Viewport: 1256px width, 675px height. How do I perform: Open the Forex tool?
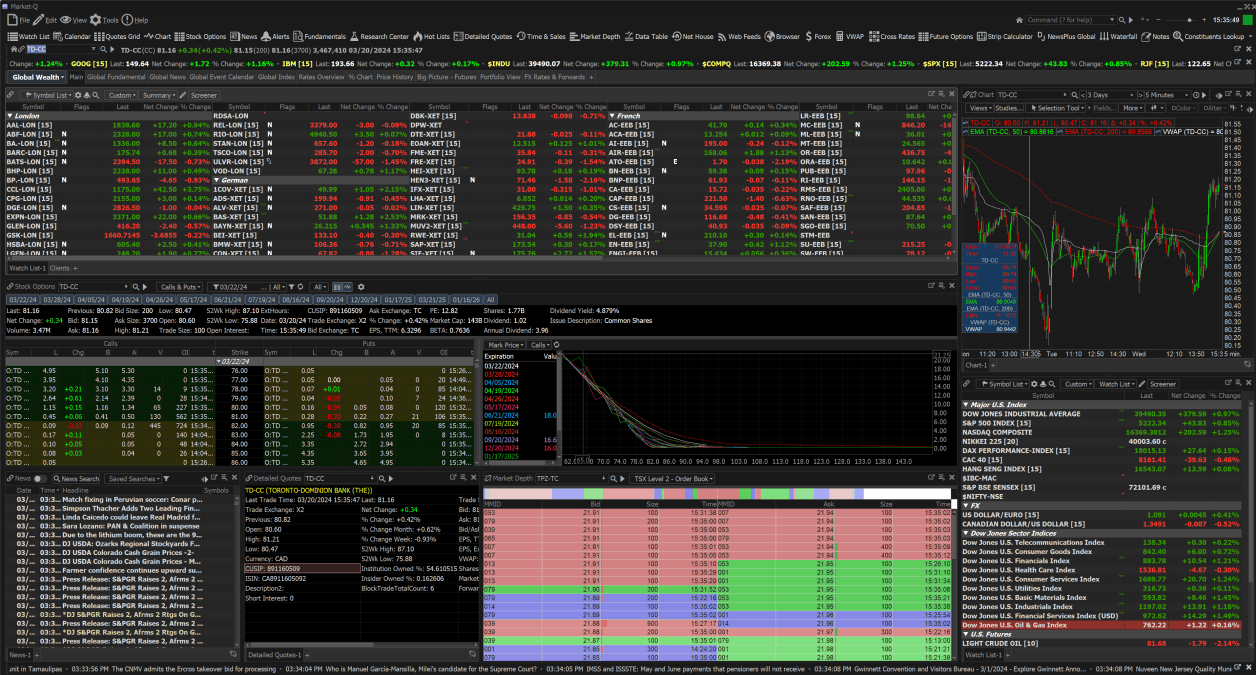coord(818,36)
